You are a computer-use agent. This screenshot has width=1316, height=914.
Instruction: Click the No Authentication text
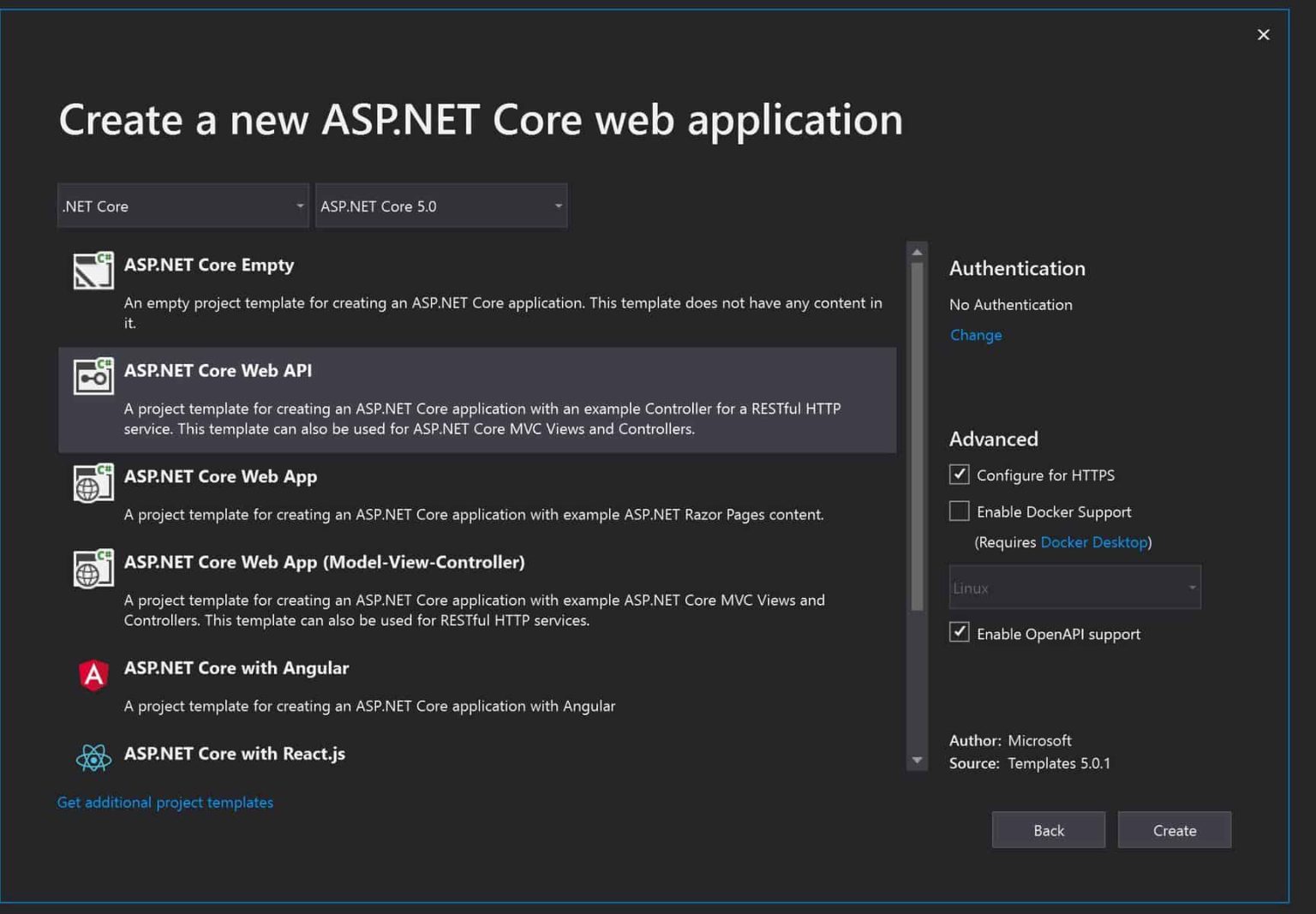1011,305
